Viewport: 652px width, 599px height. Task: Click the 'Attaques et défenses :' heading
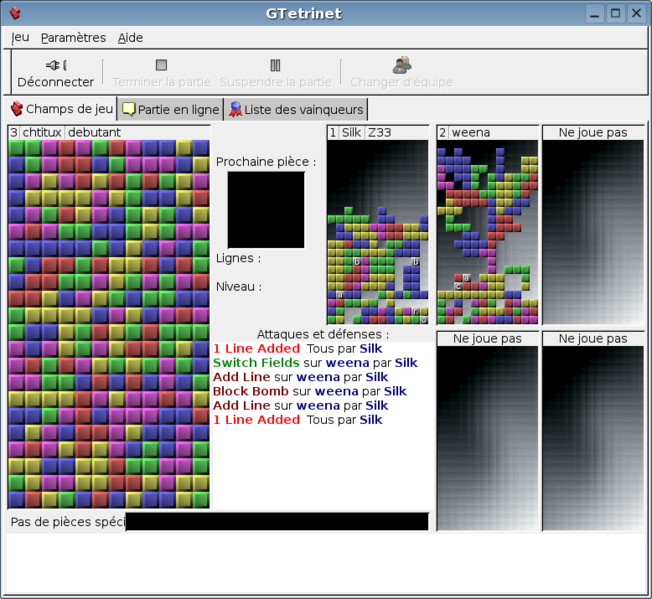coord(323,334)
